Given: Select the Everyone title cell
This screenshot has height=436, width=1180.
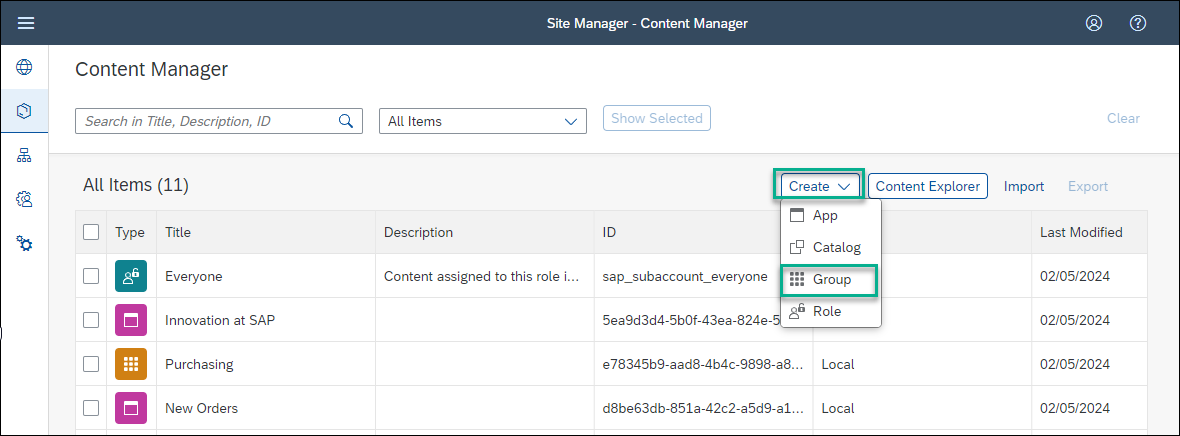Looking at the screenshot, I should point(266,276).
